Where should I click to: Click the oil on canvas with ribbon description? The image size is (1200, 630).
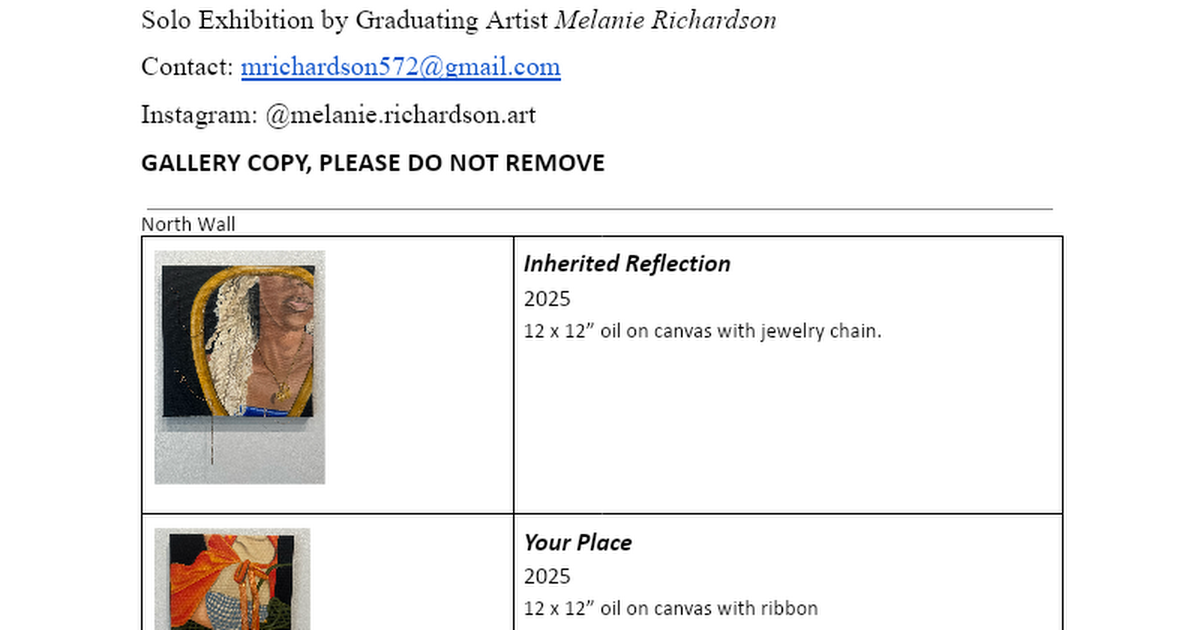[x=670, y=608]
